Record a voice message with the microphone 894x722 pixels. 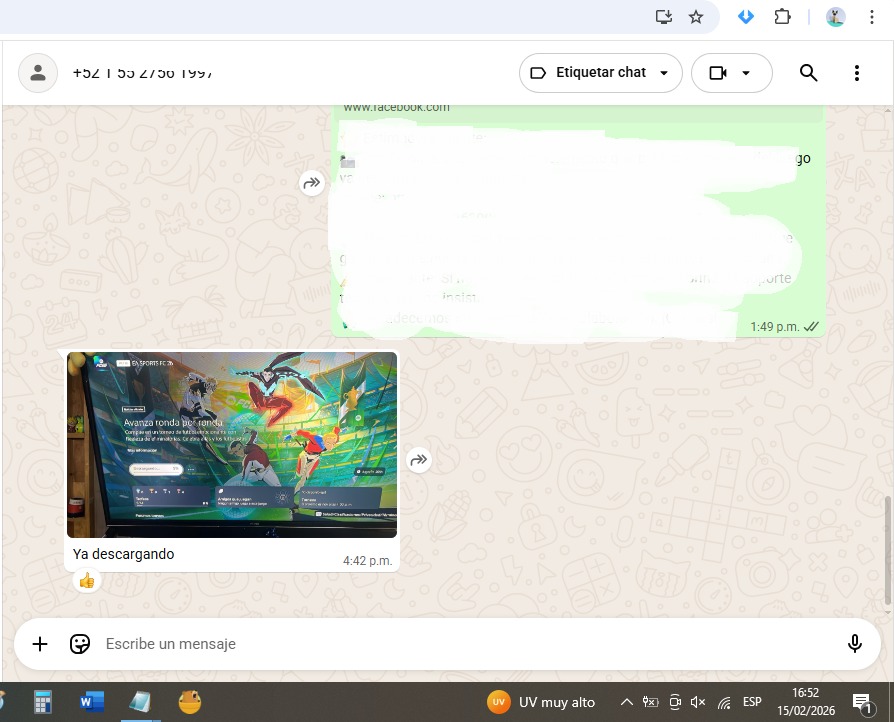point(855,644)
